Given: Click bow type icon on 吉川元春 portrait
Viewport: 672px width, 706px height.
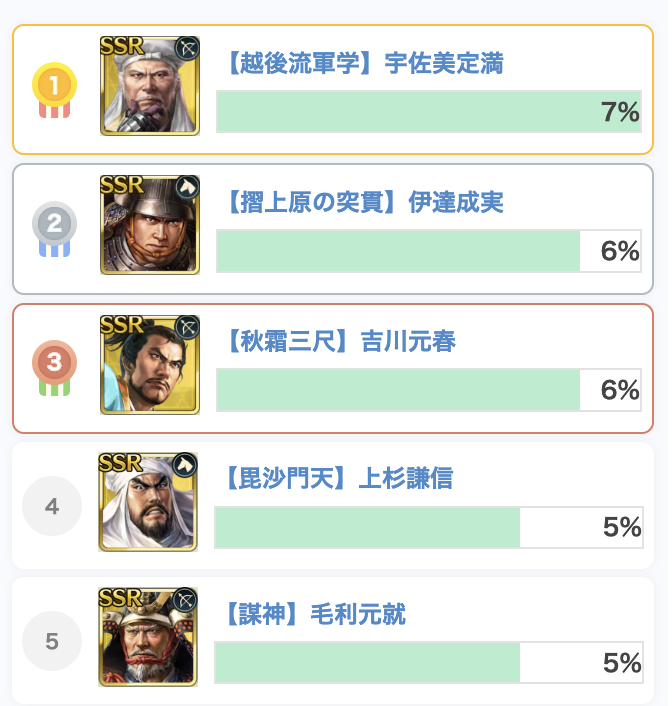Looking at the screenshot, I should tap(187, 327).
